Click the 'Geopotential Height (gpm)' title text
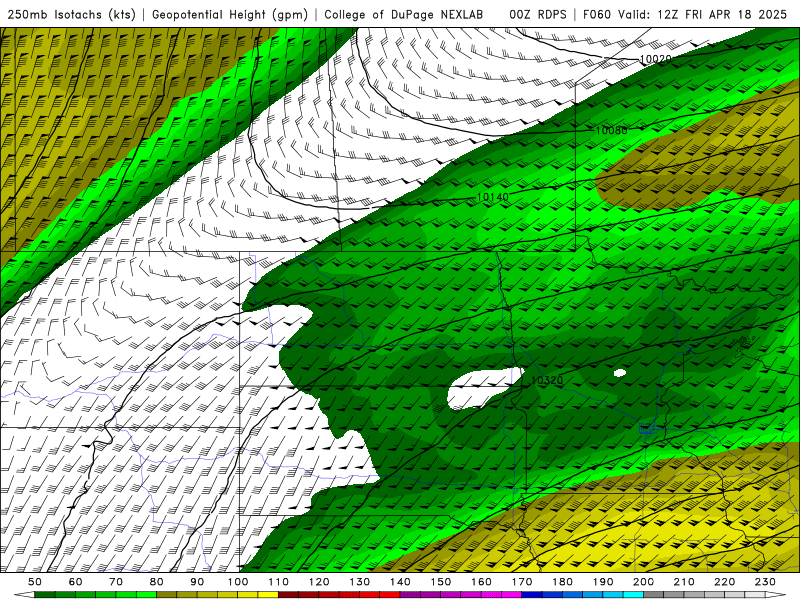This screenshot has height=600, width=800. [230, 14]
